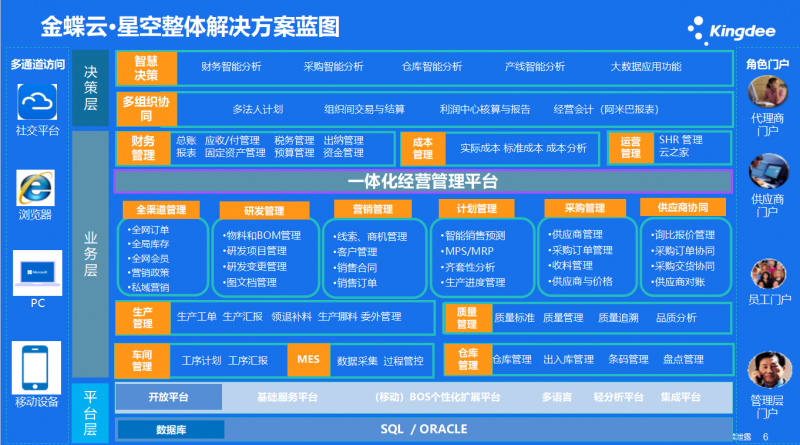Select the 成本管理 orange block
Viewport: 800px width, 445px height.
(x=423, y=149)
